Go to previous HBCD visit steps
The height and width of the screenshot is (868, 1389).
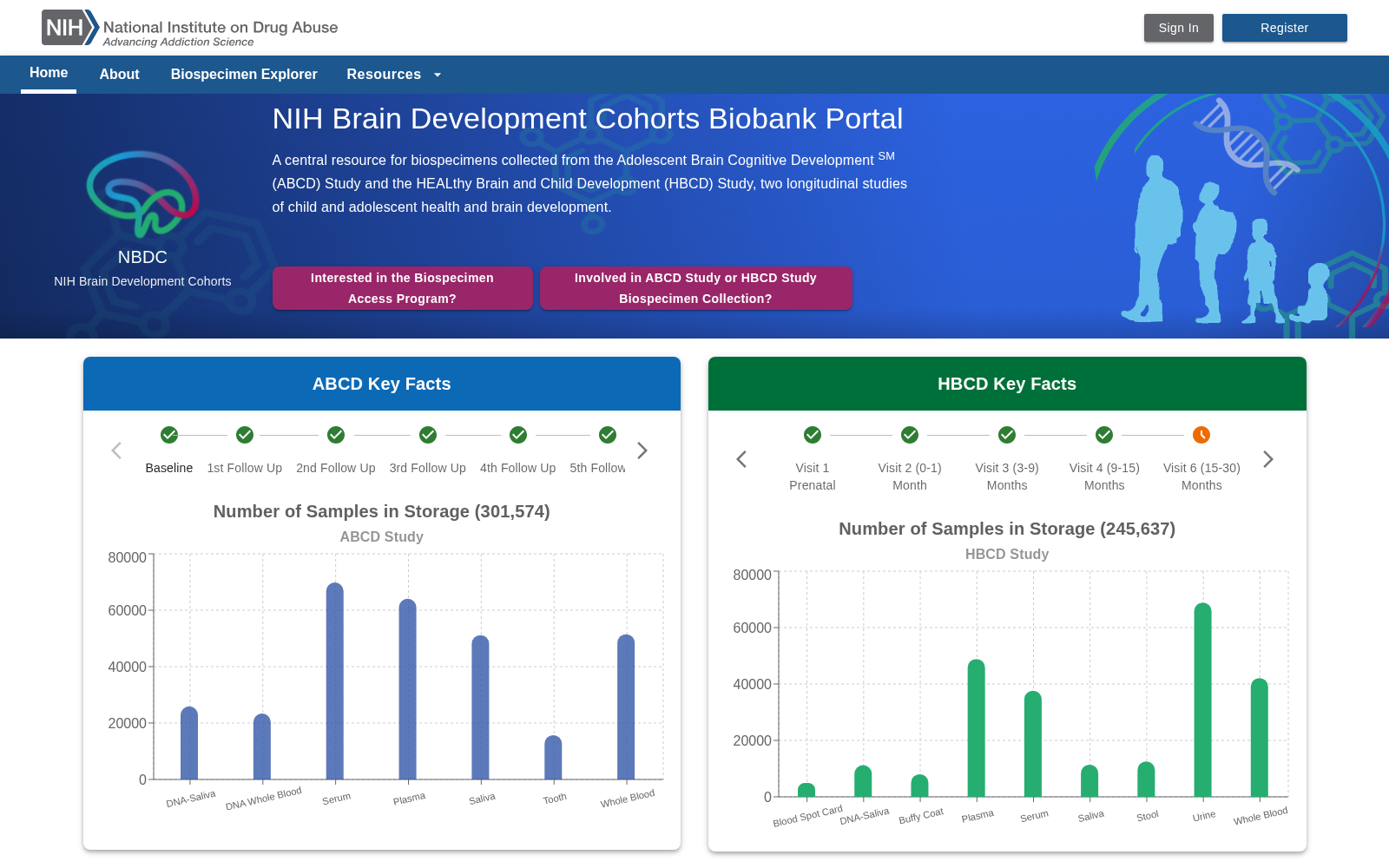click(741, 459)
